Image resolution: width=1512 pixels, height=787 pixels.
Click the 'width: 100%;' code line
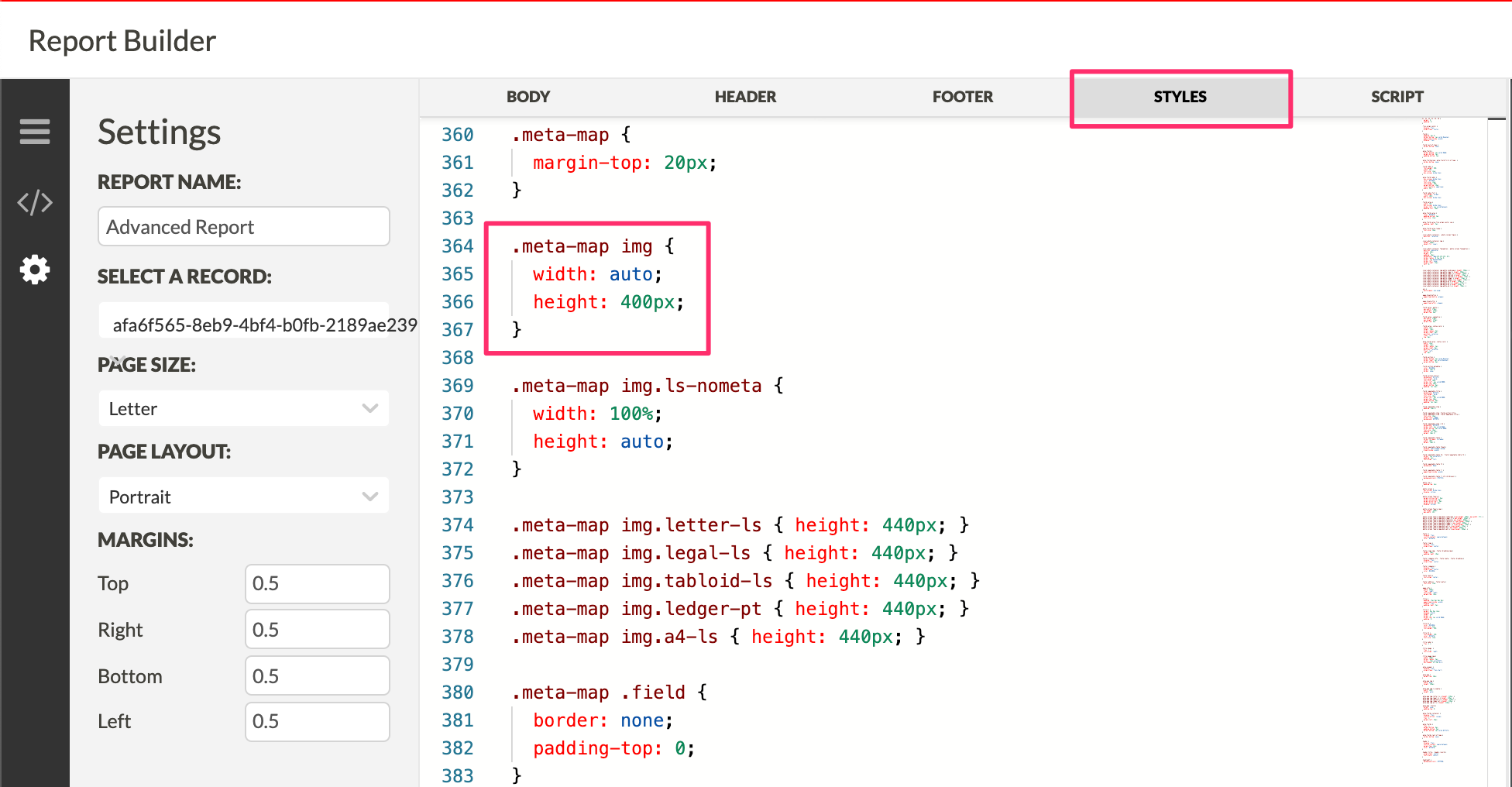click(597, 414)
